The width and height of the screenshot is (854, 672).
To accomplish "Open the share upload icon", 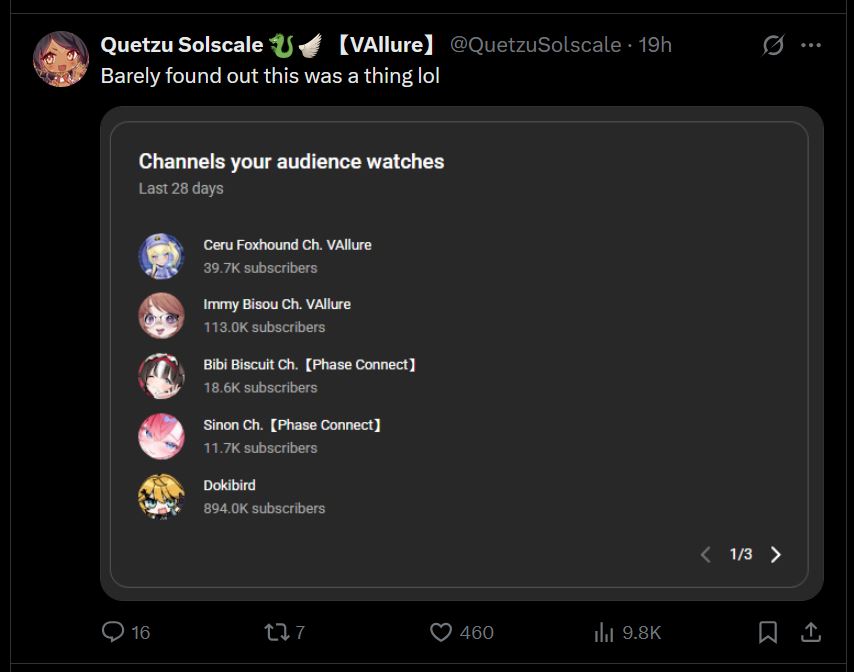I will tap(811, 632).
